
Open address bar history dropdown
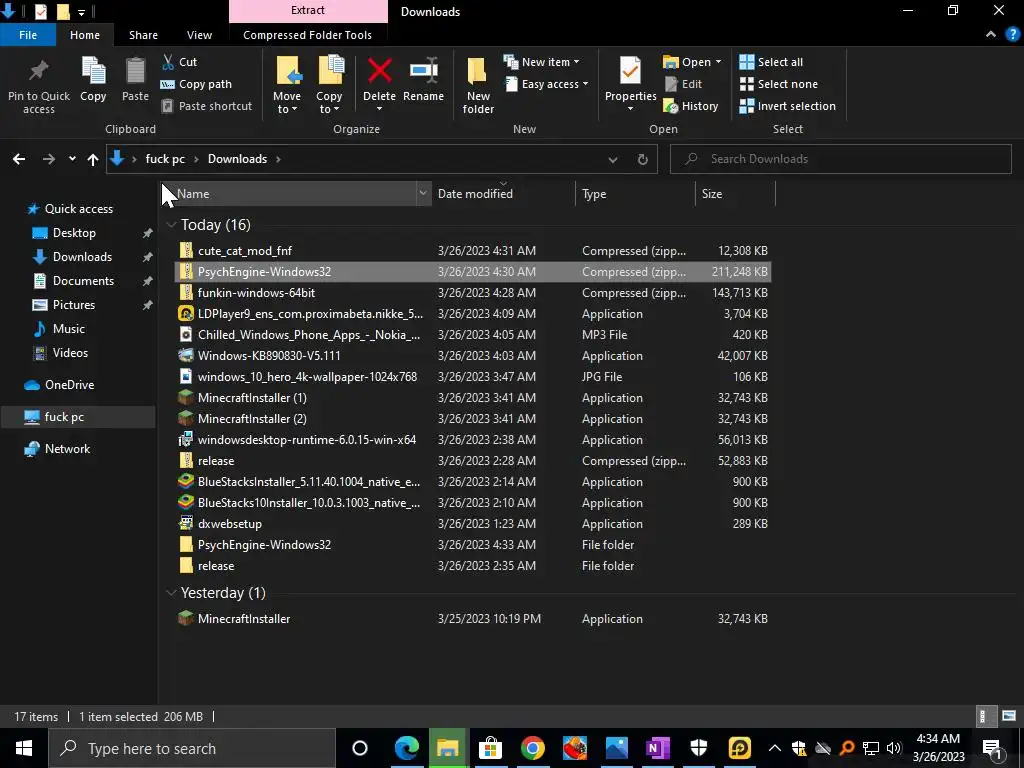click(613, 159)
